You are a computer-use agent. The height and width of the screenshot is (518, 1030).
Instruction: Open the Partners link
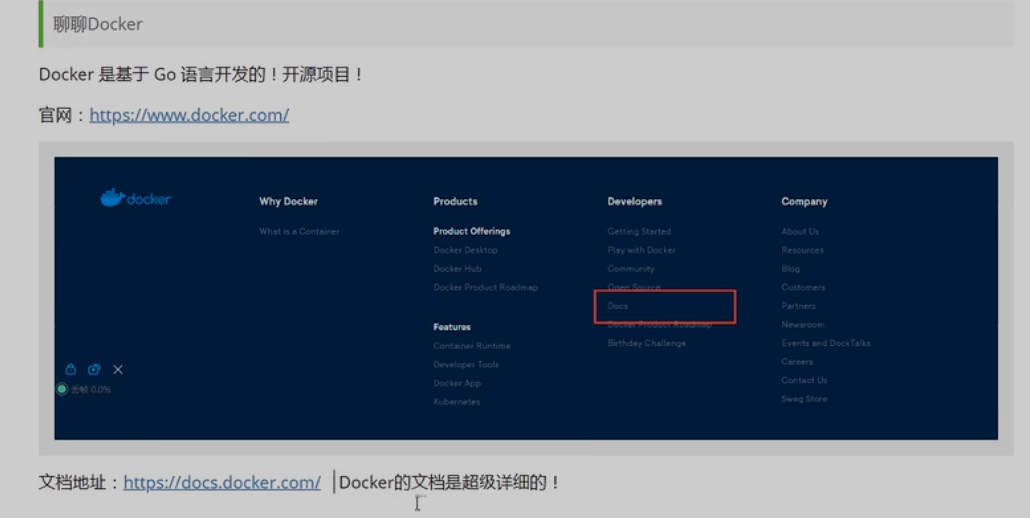(x=798, y=306)
